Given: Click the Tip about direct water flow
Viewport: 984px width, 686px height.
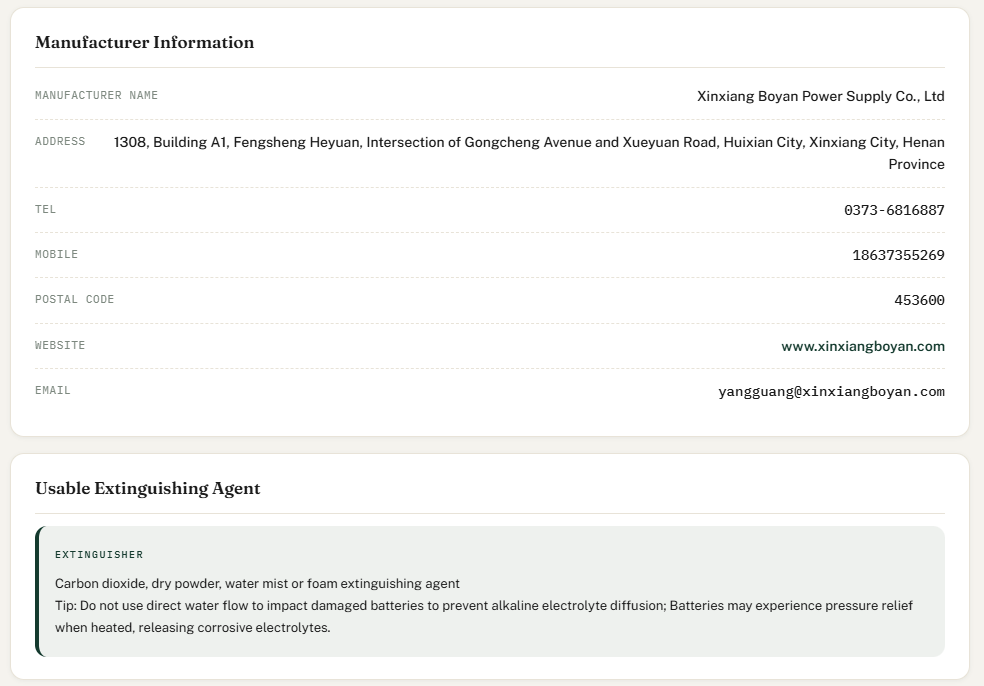Looking at the screenshot, I should click(484, 616).
